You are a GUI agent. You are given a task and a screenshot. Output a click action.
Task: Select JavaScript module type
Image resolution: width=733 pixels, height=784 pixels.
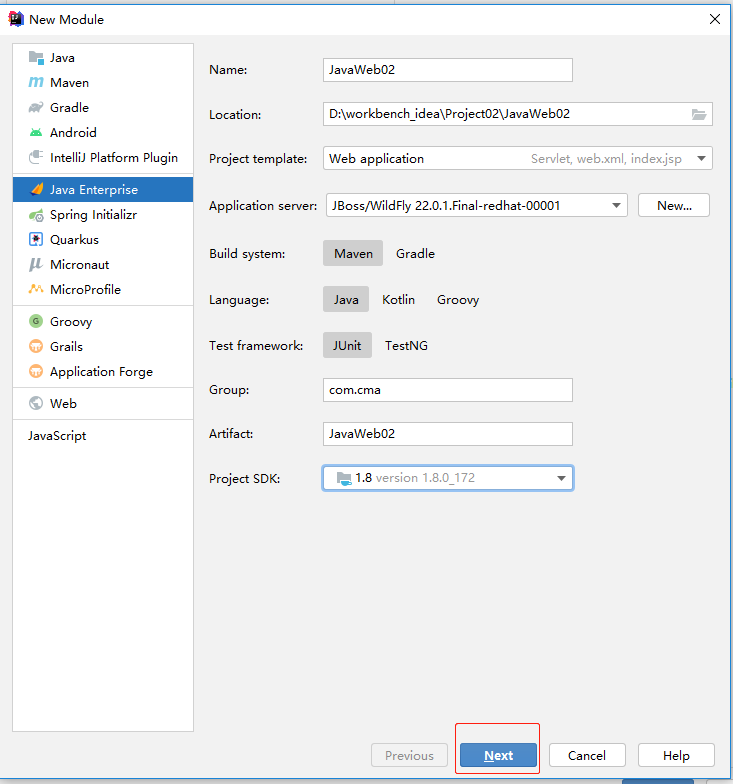coord(57,436)
